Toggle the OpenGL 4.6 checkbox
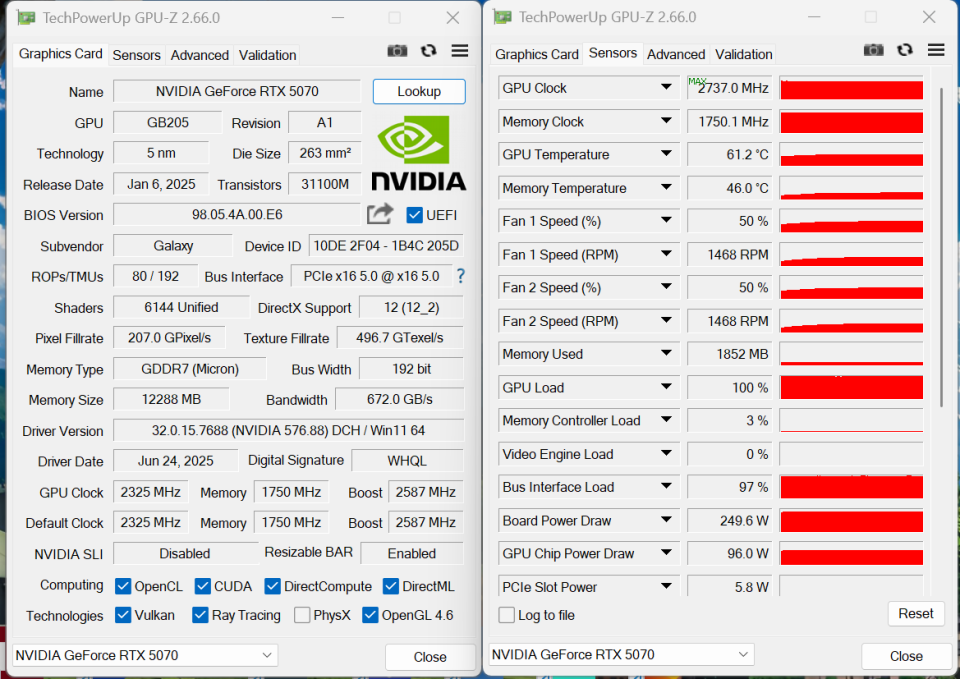Viewport: 960px width, 679px height. click(x=370, y=615)
